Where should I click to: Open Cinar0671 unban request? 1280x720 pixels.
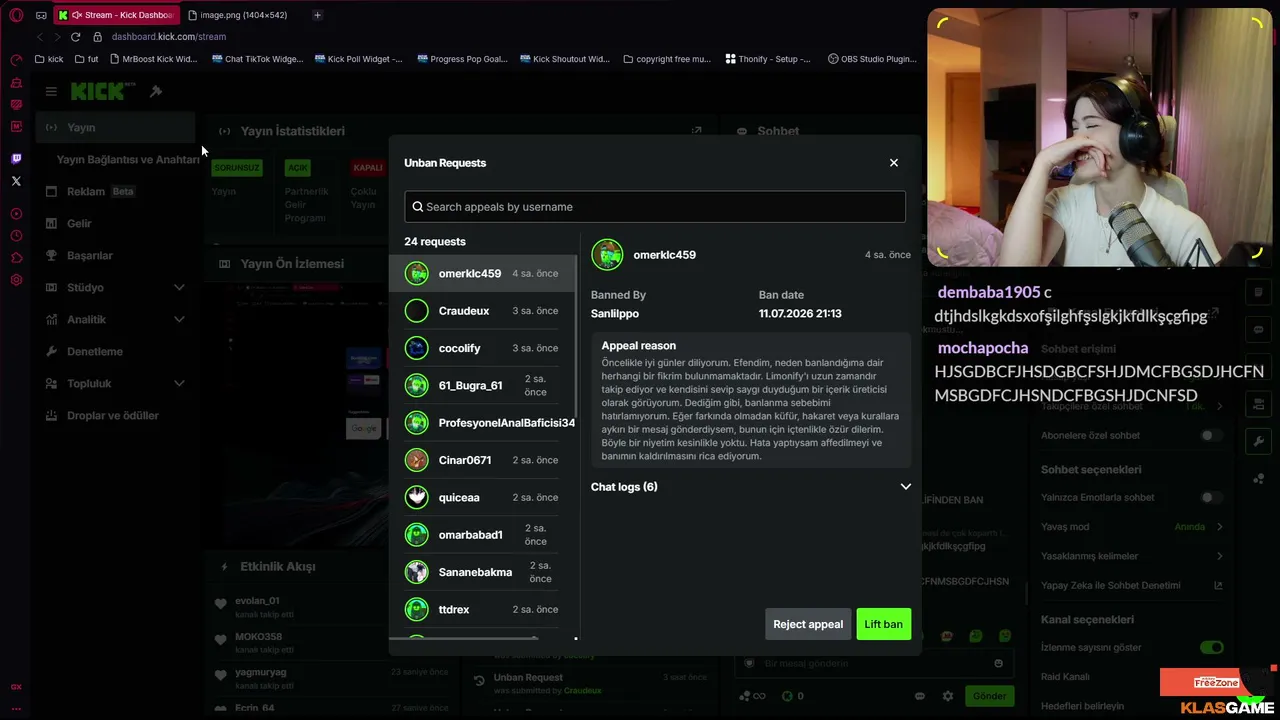[483, 460]
